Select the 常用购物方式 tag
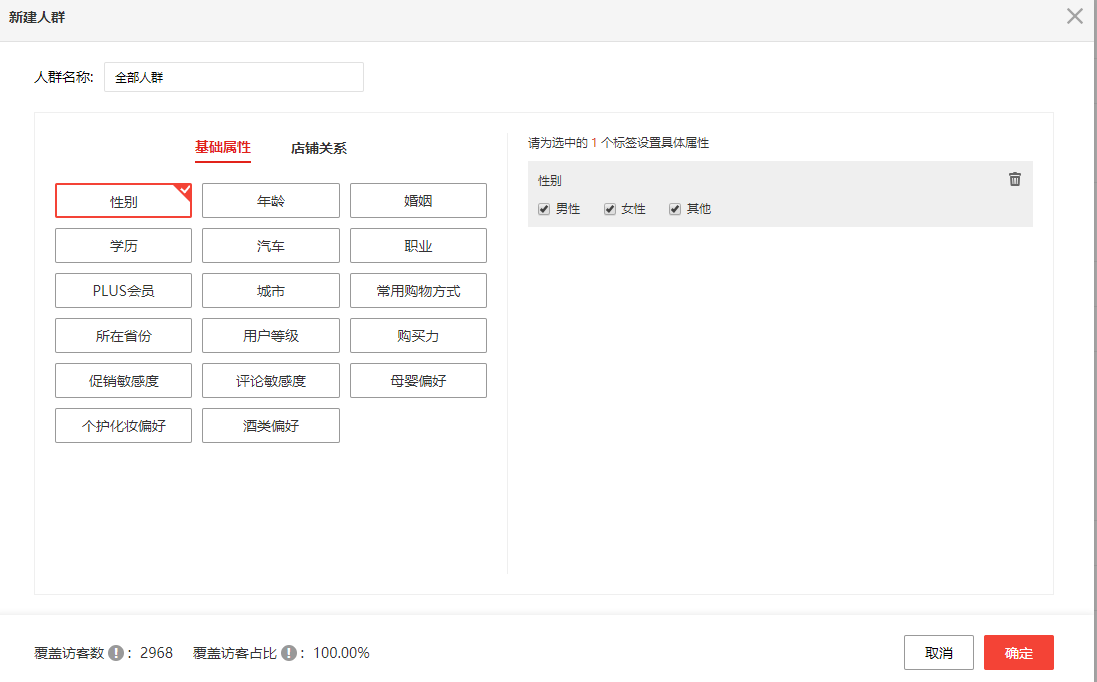 click(x=418, y=291)
